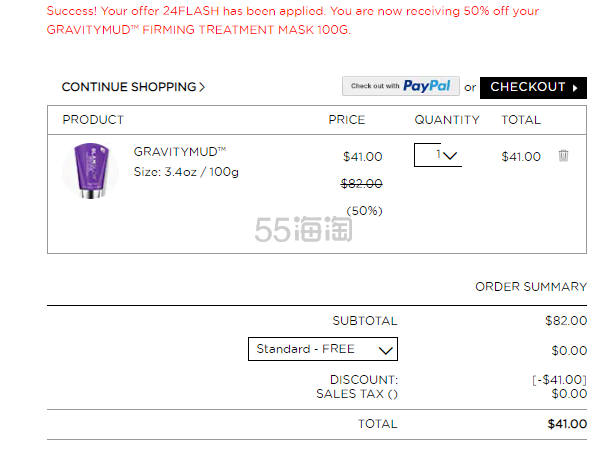Screen dimensions: 607x459
Task: Click the struck-through $82.00 original price
Action: 361,183
